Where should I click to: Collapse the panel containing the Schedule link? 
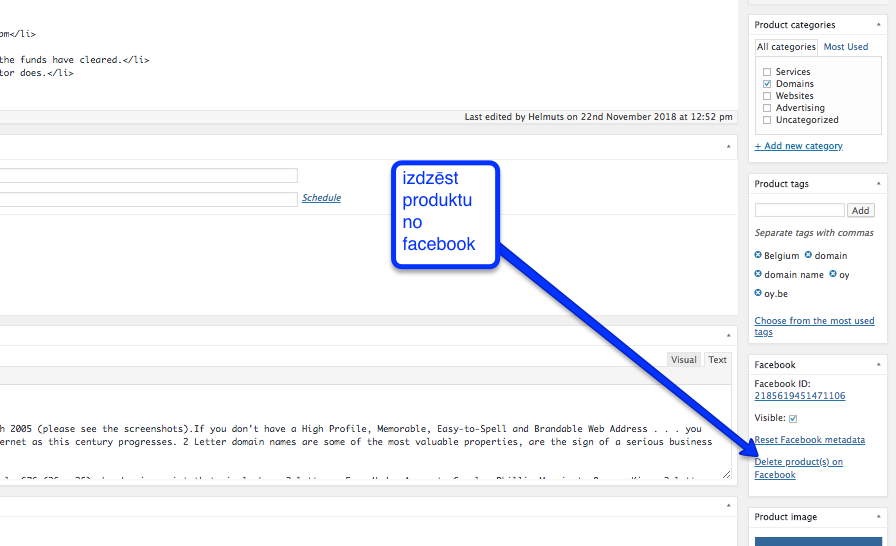pos(729,147)
